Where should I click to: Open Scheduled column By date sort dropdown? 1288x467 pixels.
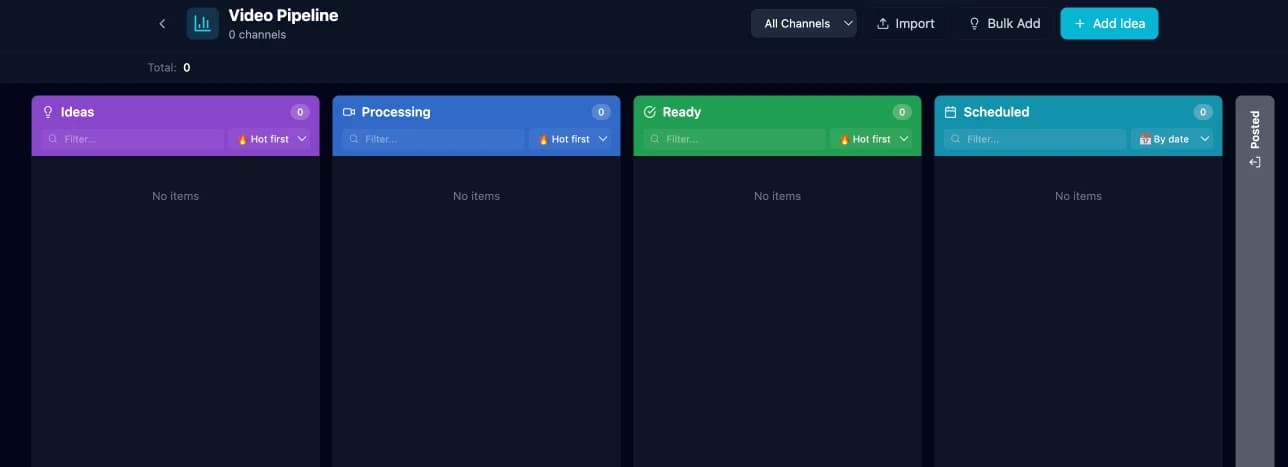tap(1173, 139)
